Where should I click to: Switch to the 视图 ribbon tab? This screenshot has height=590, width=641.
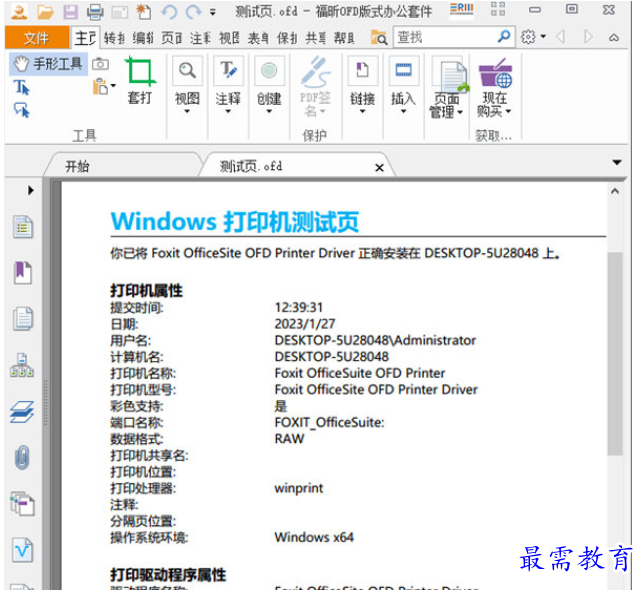coord(229,38)
